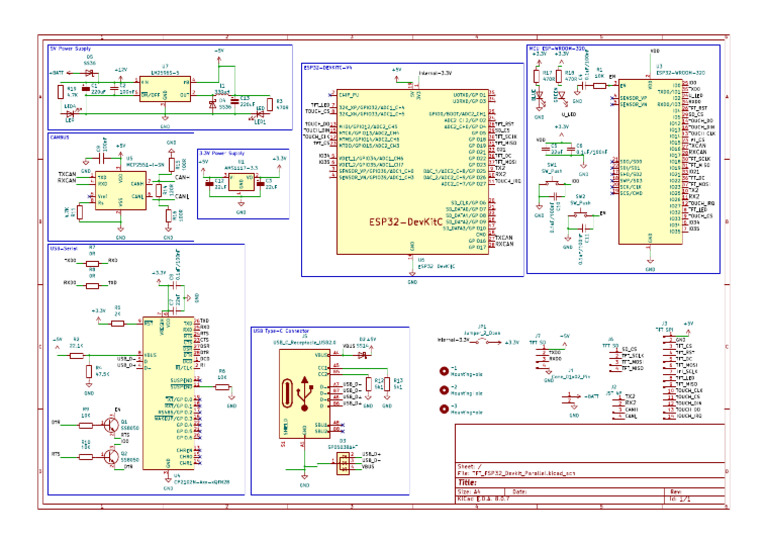Select mounting hole H3 symbol
768x543 pixels.
[x=444, y=409]
